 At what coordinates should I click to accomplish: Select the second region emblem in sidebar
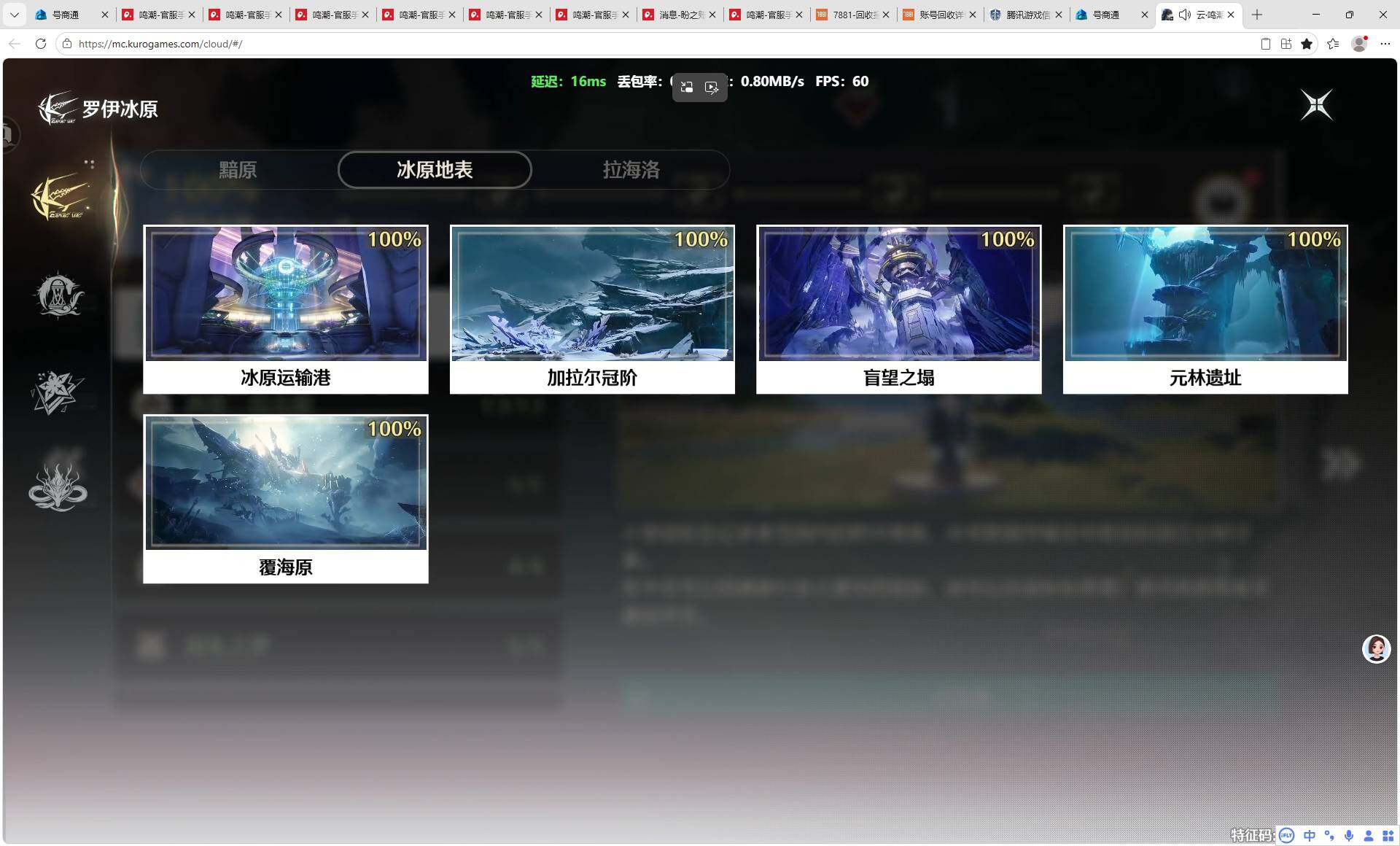[x=59, y=295]
